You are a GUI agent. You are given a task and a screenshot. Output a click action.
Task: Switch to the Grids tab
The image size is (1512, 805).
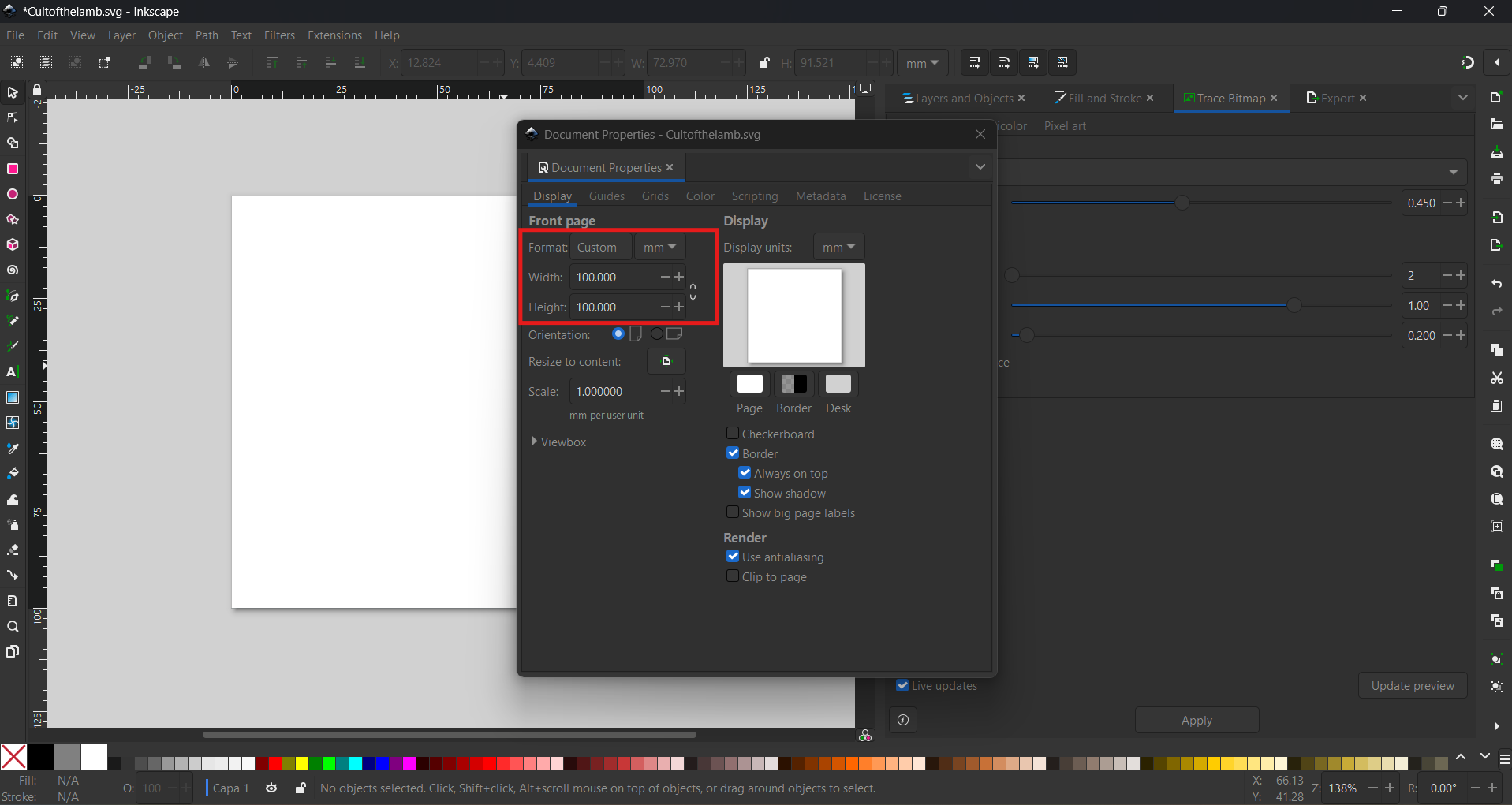(x=655, y=196)
